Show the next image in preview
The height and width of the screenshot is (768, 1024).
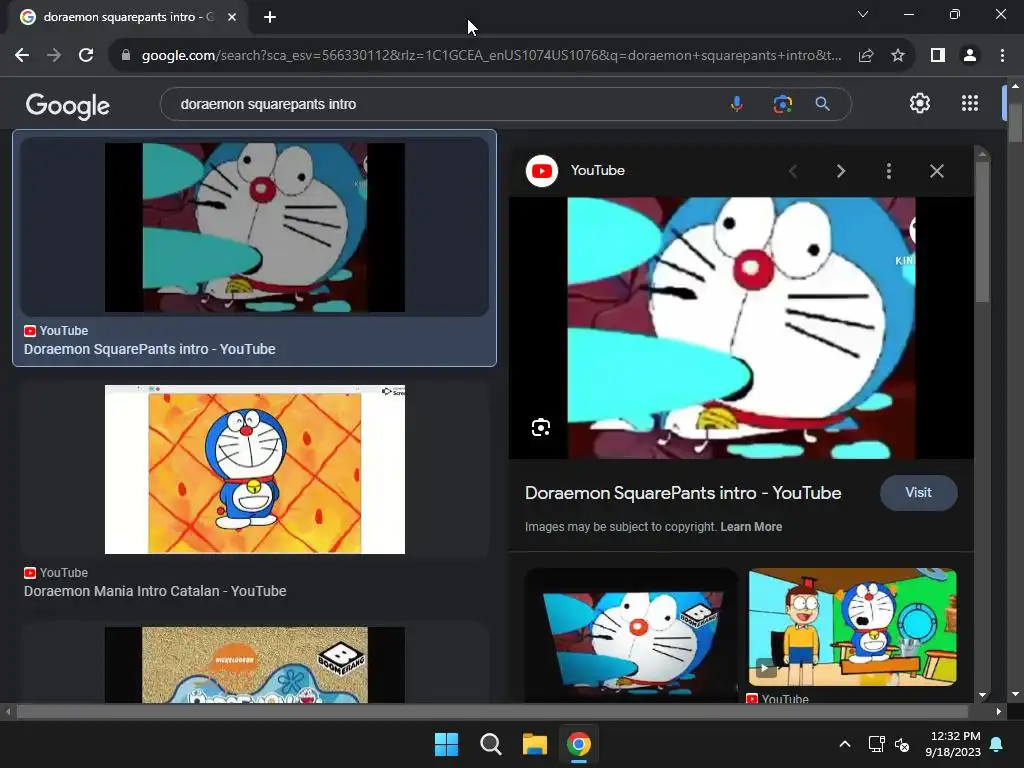(840, 171)
